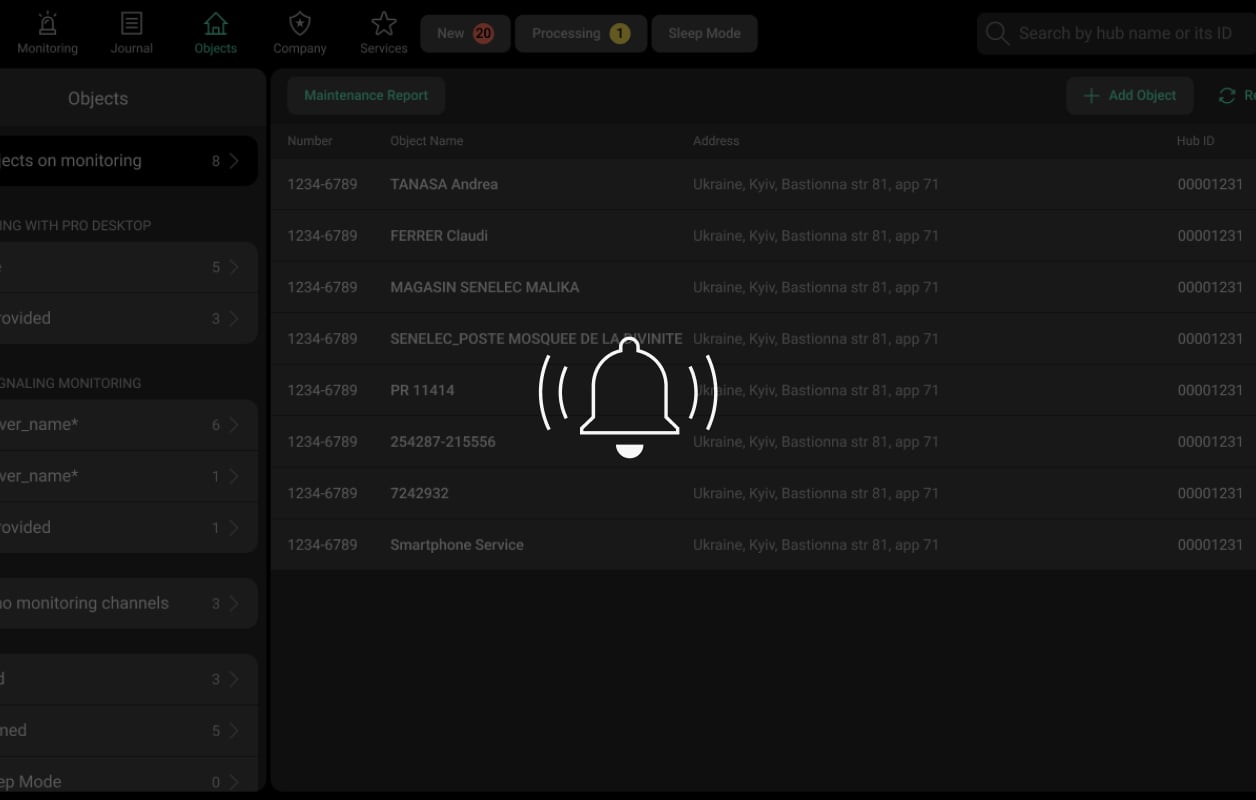Open the Maintenance Report

(x=366, y=96)
